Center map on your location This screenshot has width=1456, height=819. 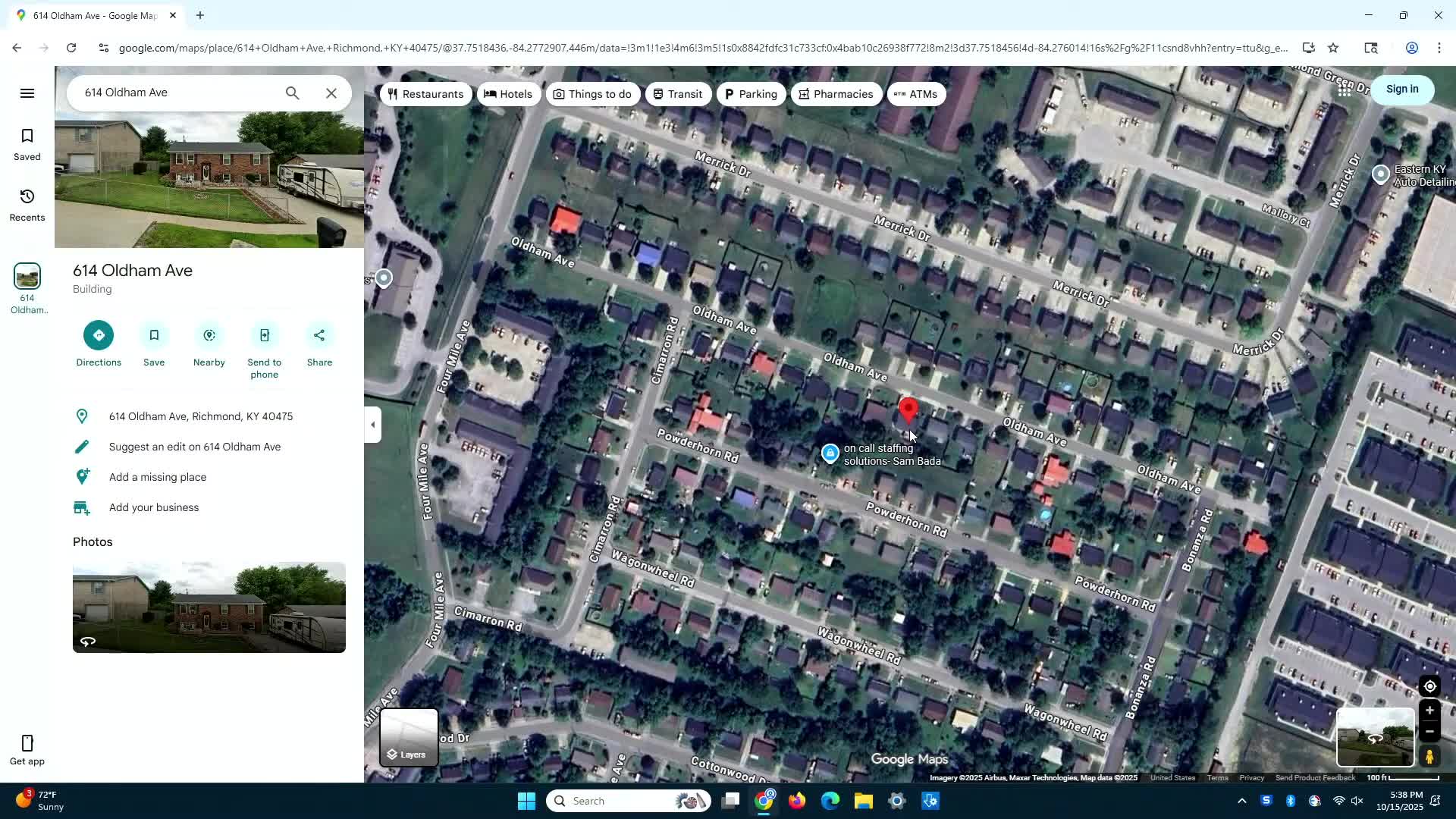point(1429,686)
